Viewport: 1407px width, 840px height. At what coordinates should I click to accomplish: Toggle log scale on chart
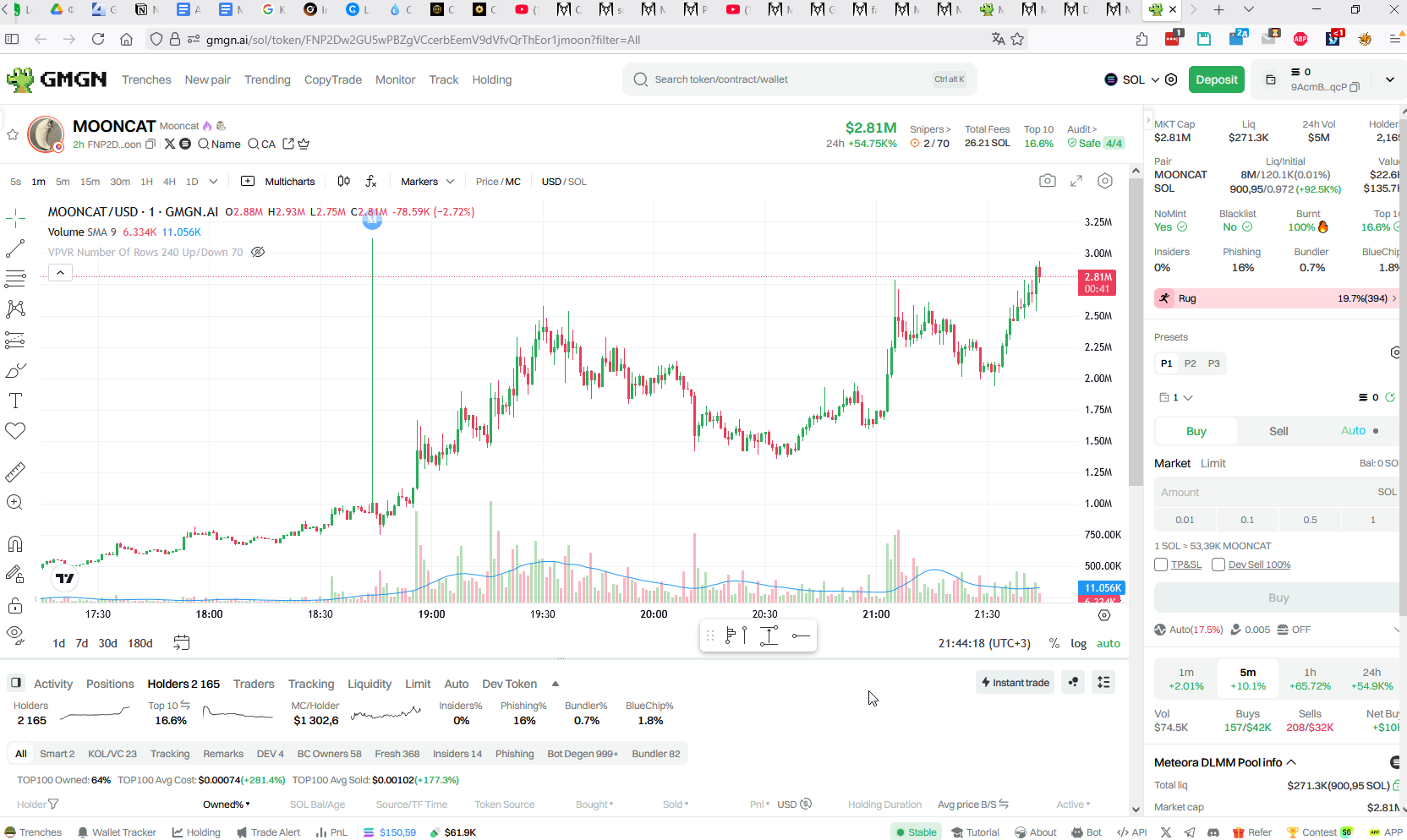click(1079, 643)
